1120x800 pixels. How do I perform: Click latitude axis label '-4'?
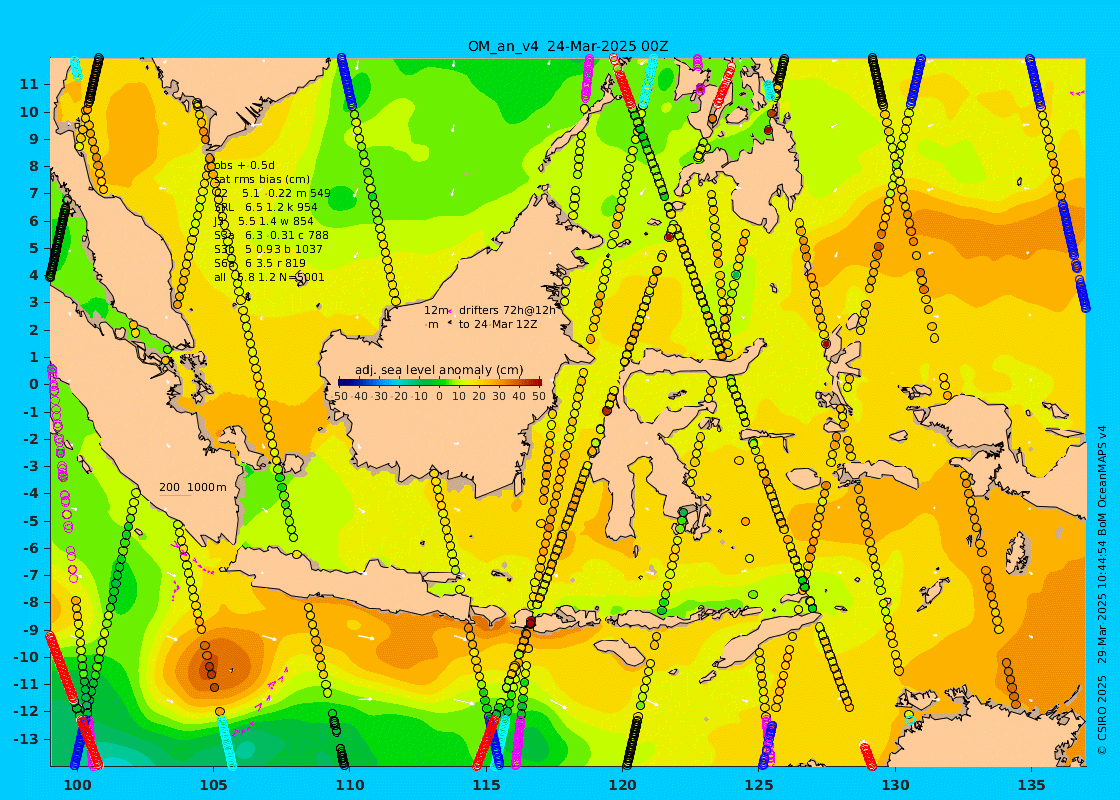tap(30, 493)
